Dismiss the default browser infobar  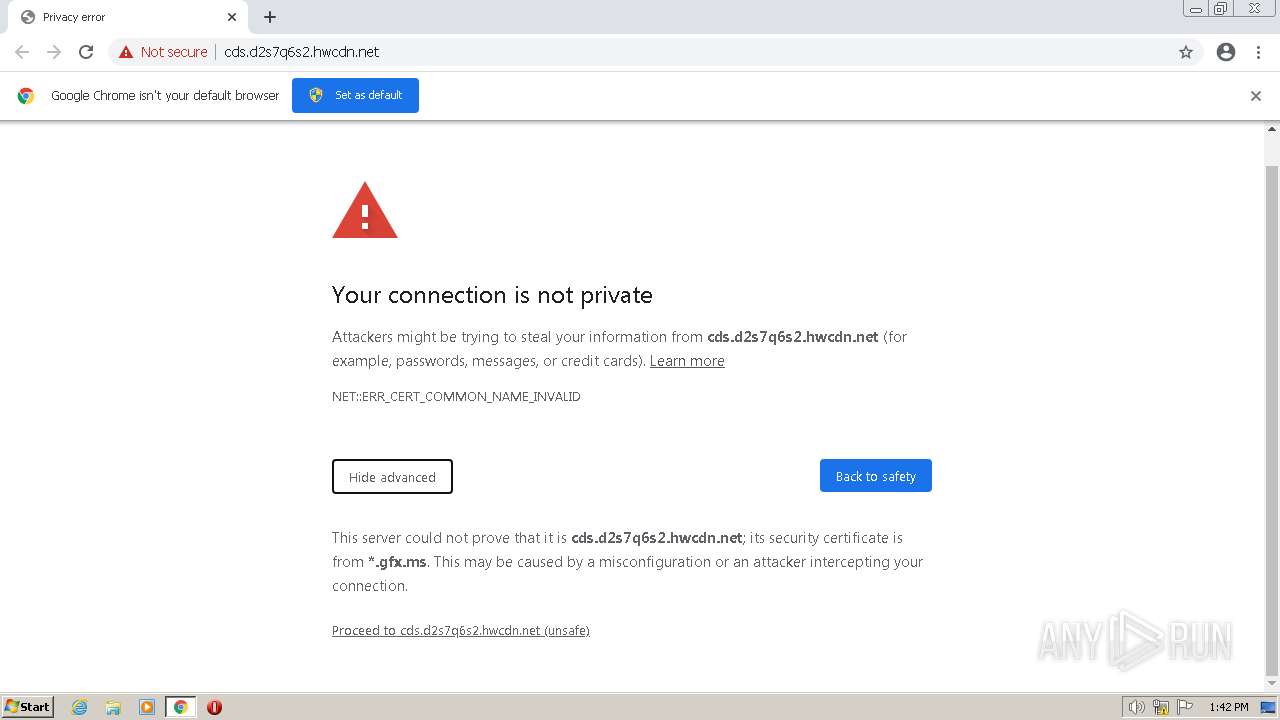tap(1256, 96)
